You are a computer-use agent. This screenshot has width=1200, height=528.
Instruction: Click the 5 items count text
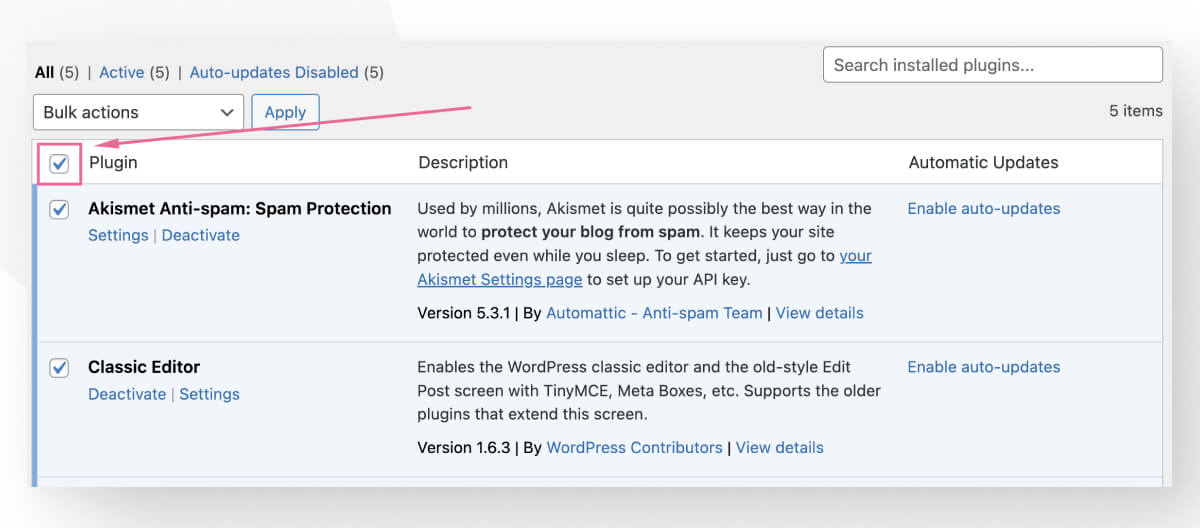pyautogui.click(x=1136, y=111)
